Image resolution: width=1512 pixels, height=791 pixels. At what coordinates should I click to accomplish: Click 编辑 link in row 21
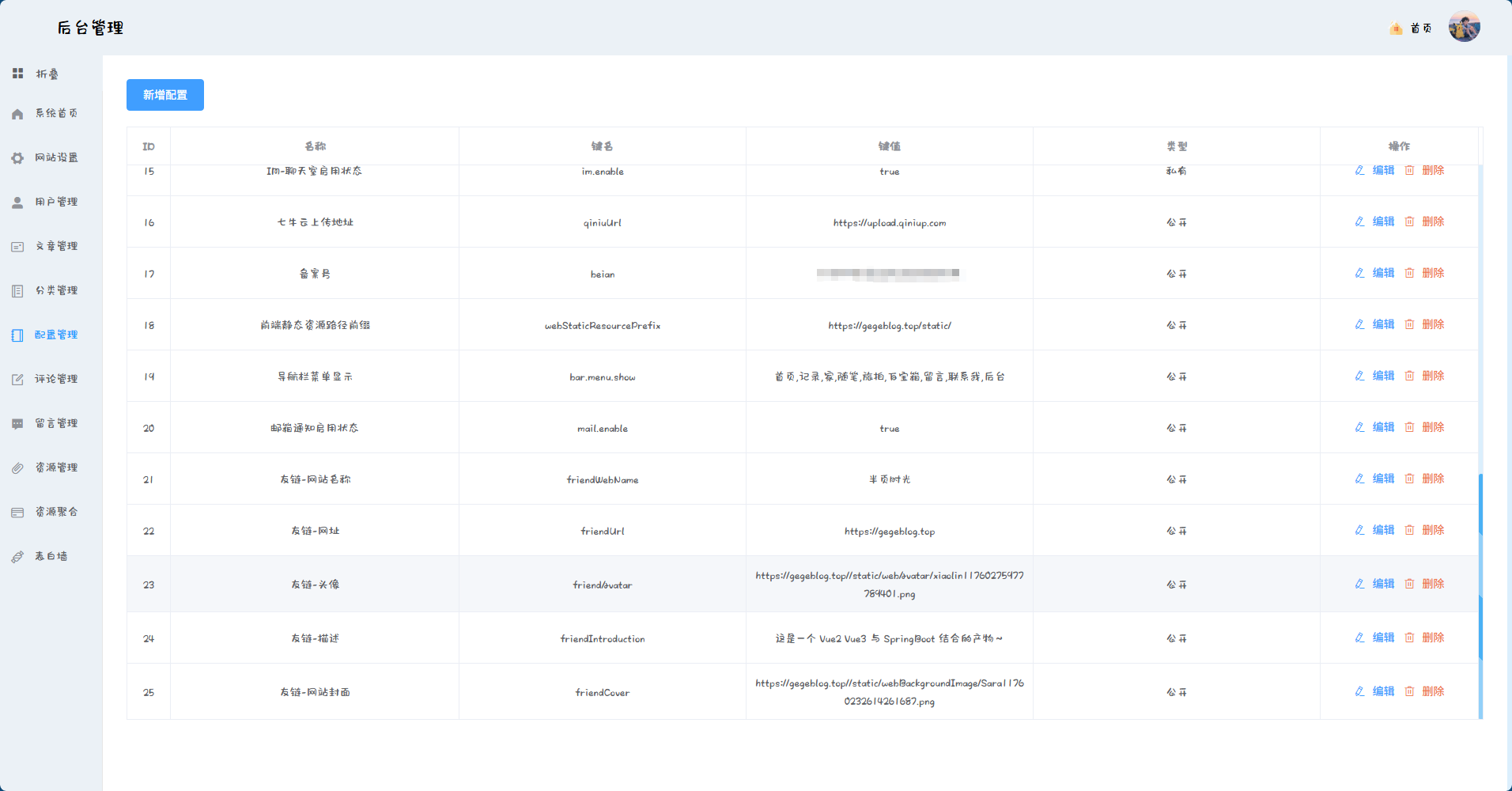click(x=1383, y=479)
